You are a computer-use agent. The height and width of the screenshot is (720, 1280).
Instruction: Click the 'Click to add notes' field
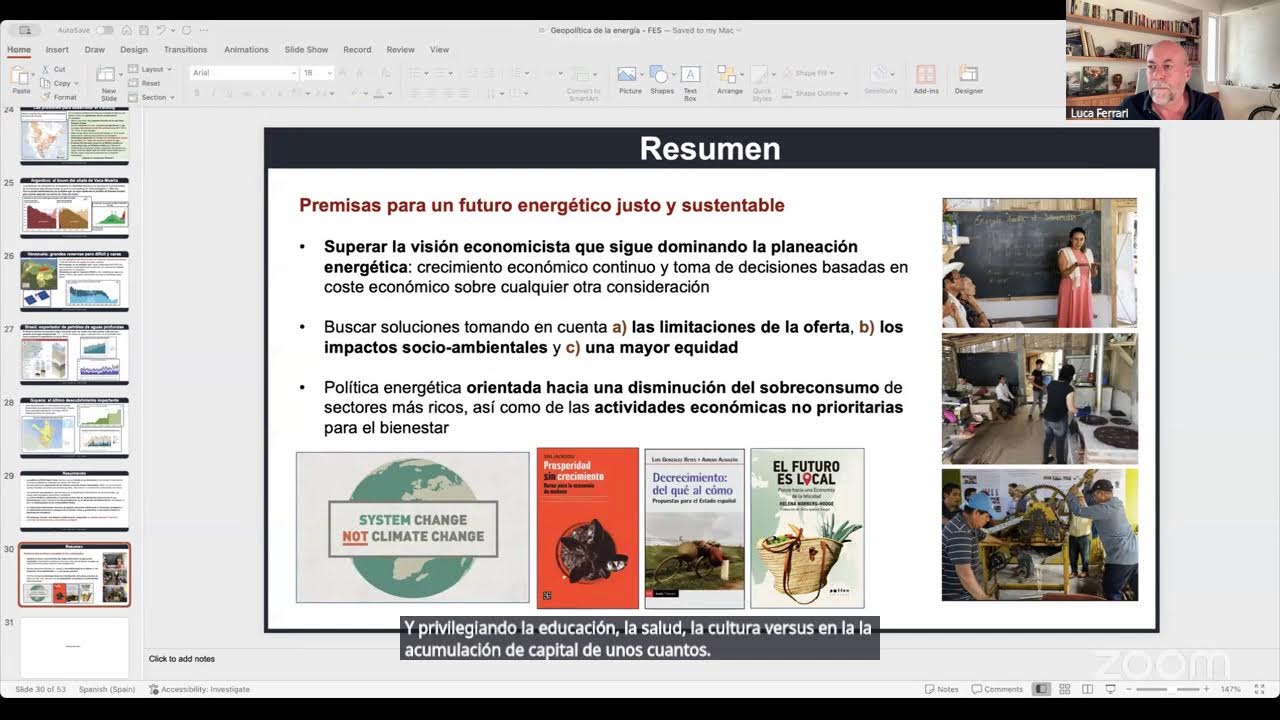pos(182,658)
